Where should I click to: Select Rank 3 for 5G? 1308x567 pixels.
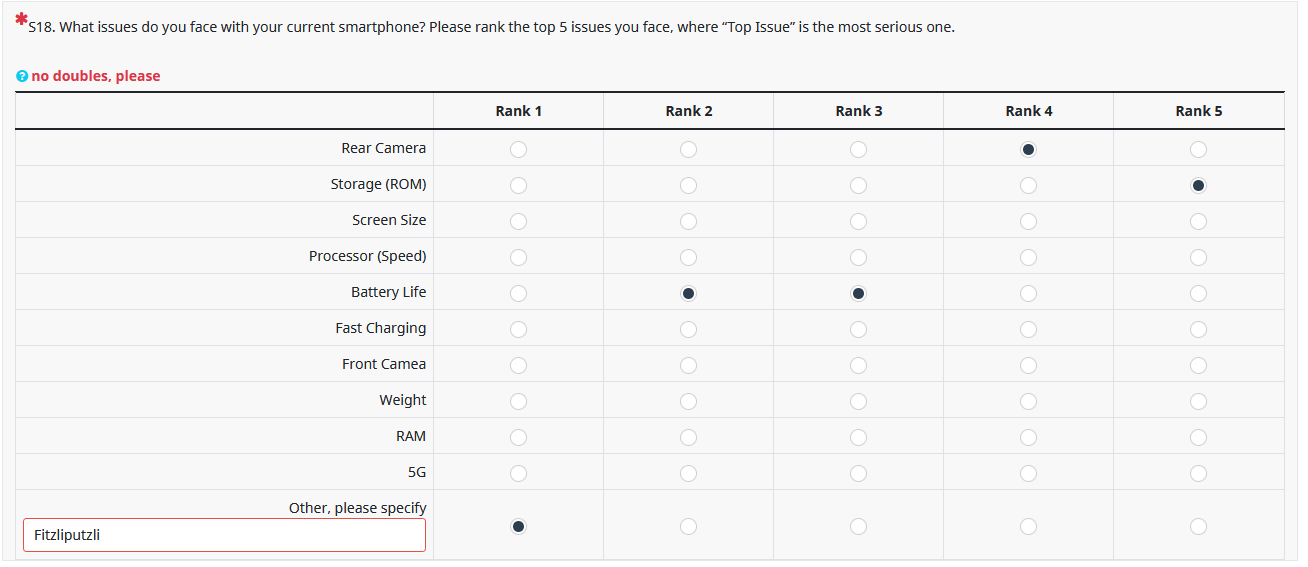[858, 473]
